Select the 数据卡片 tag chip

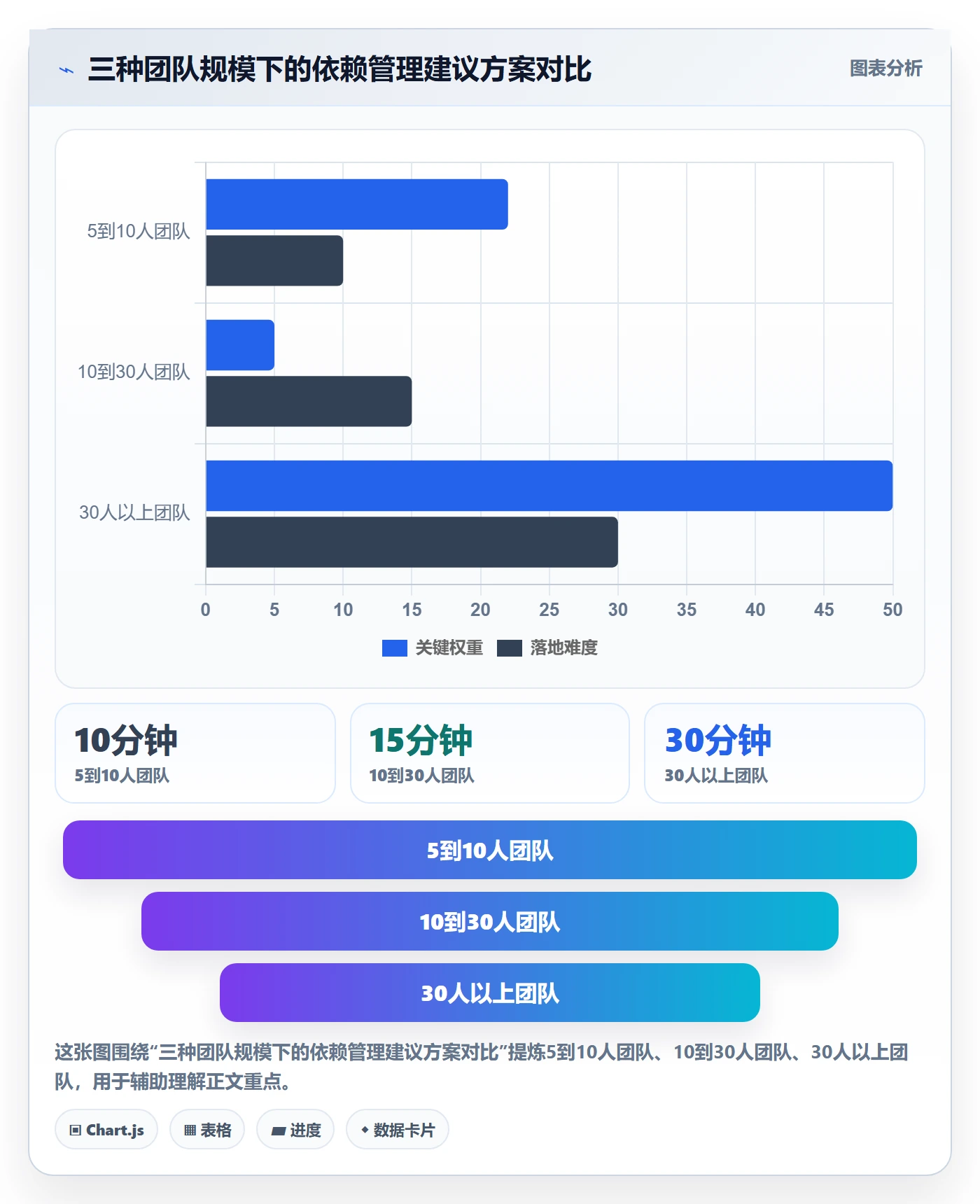398,1130
